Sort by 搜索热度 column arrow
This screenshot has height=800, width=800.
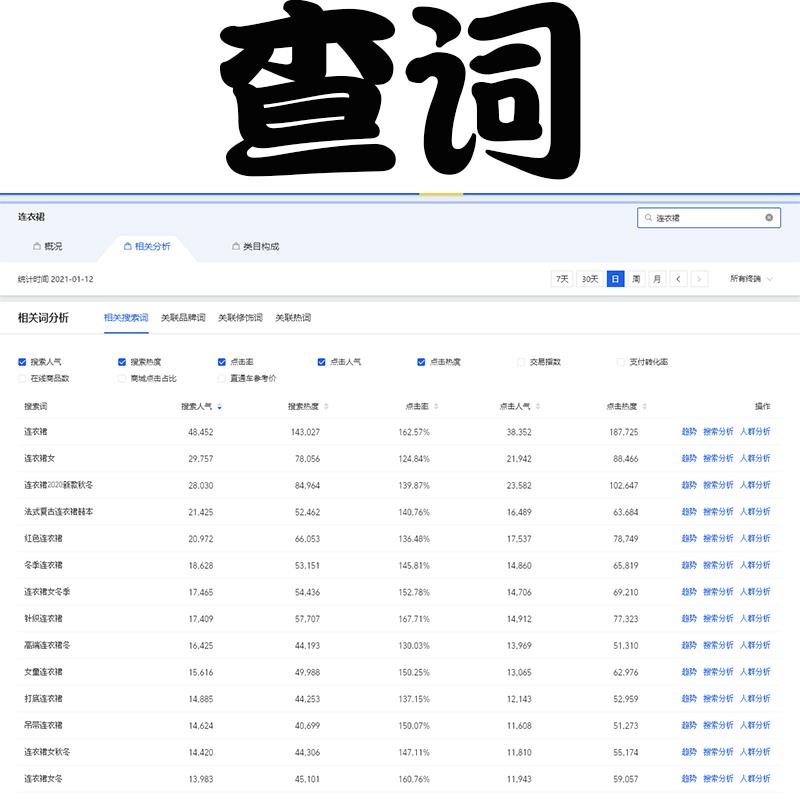[x=326, y=407]
